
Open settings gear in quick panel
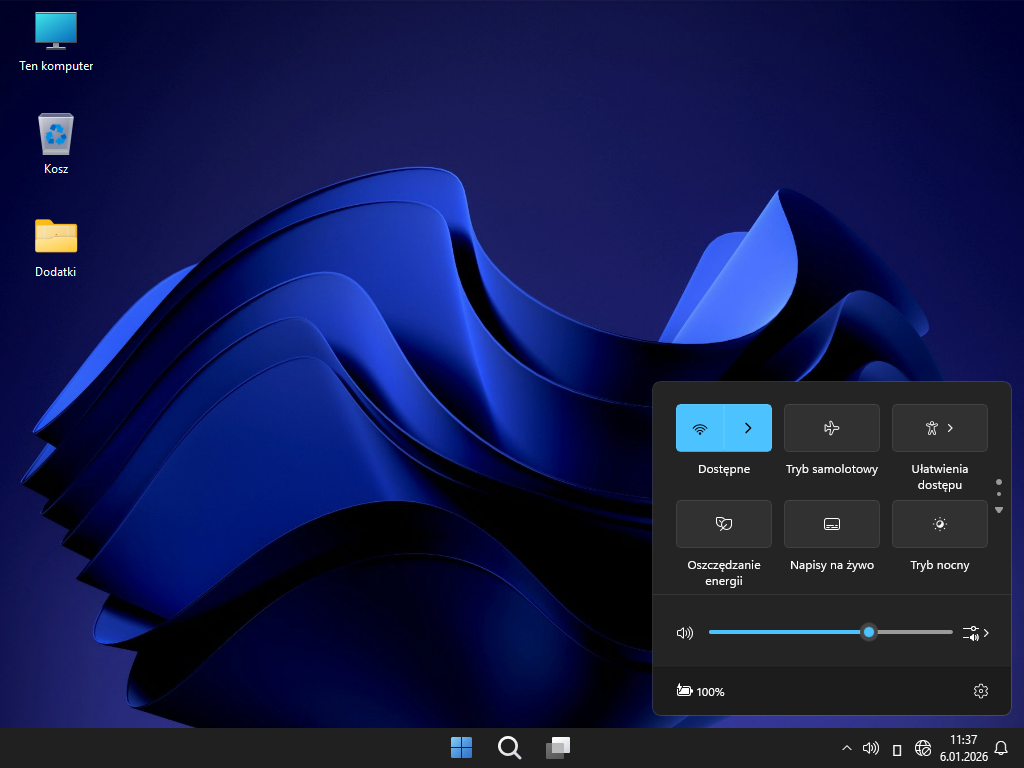(x=980, y=691)
